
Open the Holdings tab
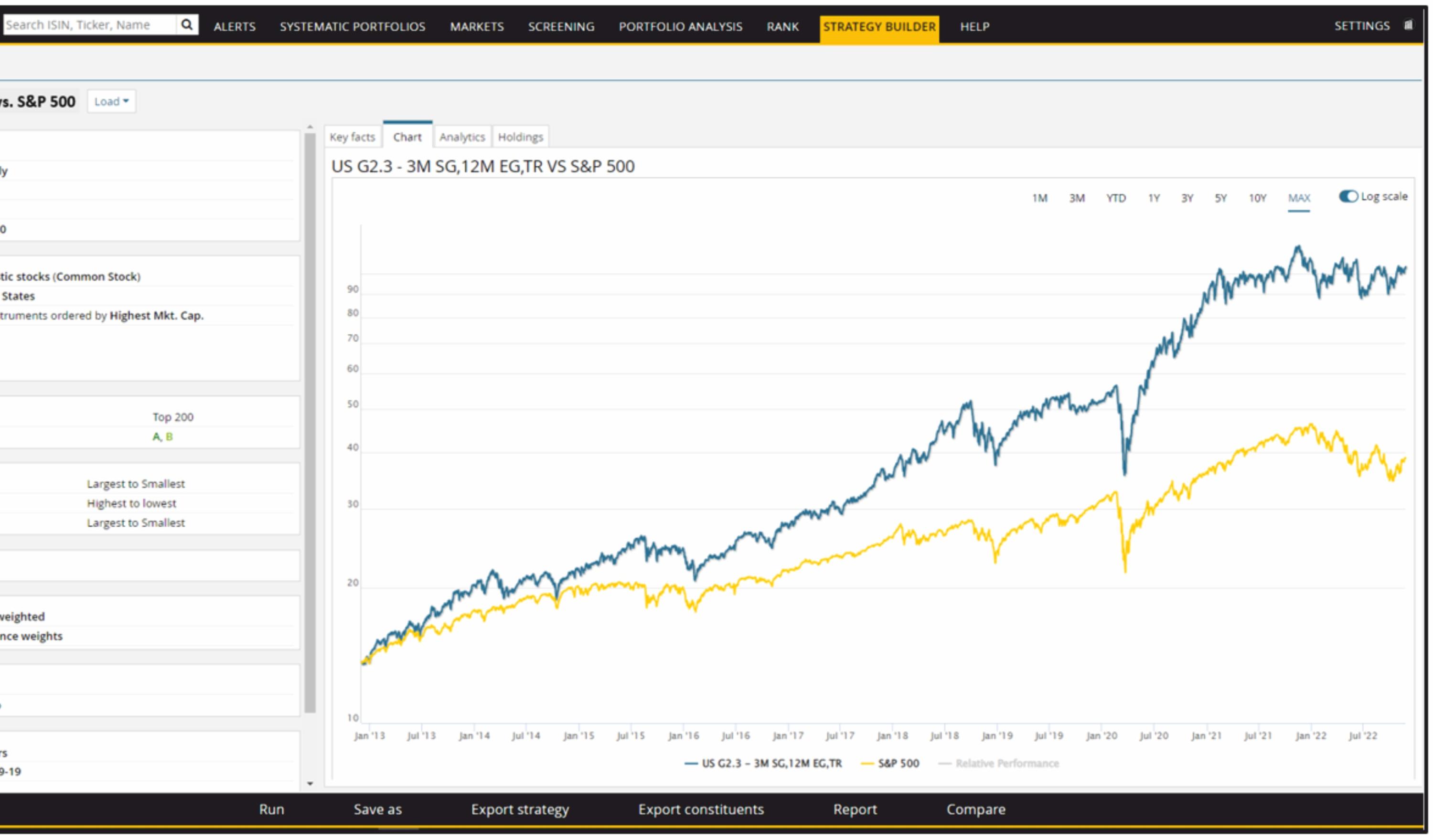click(x=520, y=137)
